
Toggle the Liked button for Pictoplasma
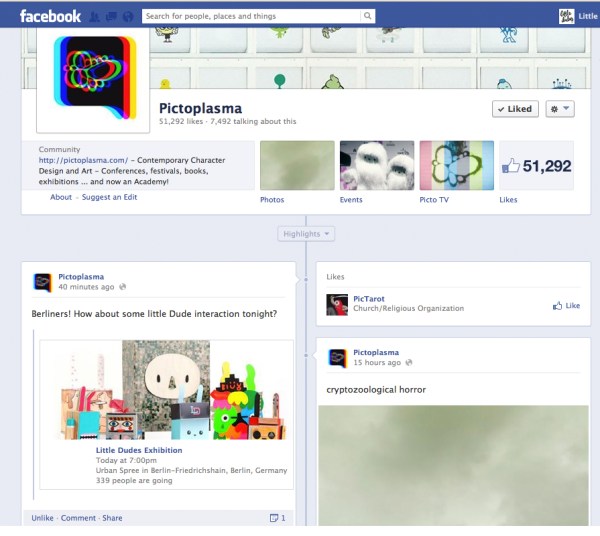pyautogui.click(x=516, y=109)
